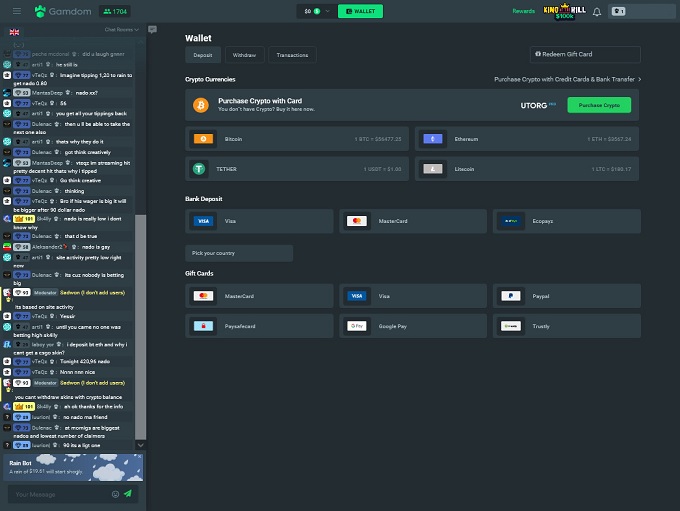Collapse the chat panel icon
Image resolution: width=680 pixels, height=511 pixels.
click(x=152, y=29)
